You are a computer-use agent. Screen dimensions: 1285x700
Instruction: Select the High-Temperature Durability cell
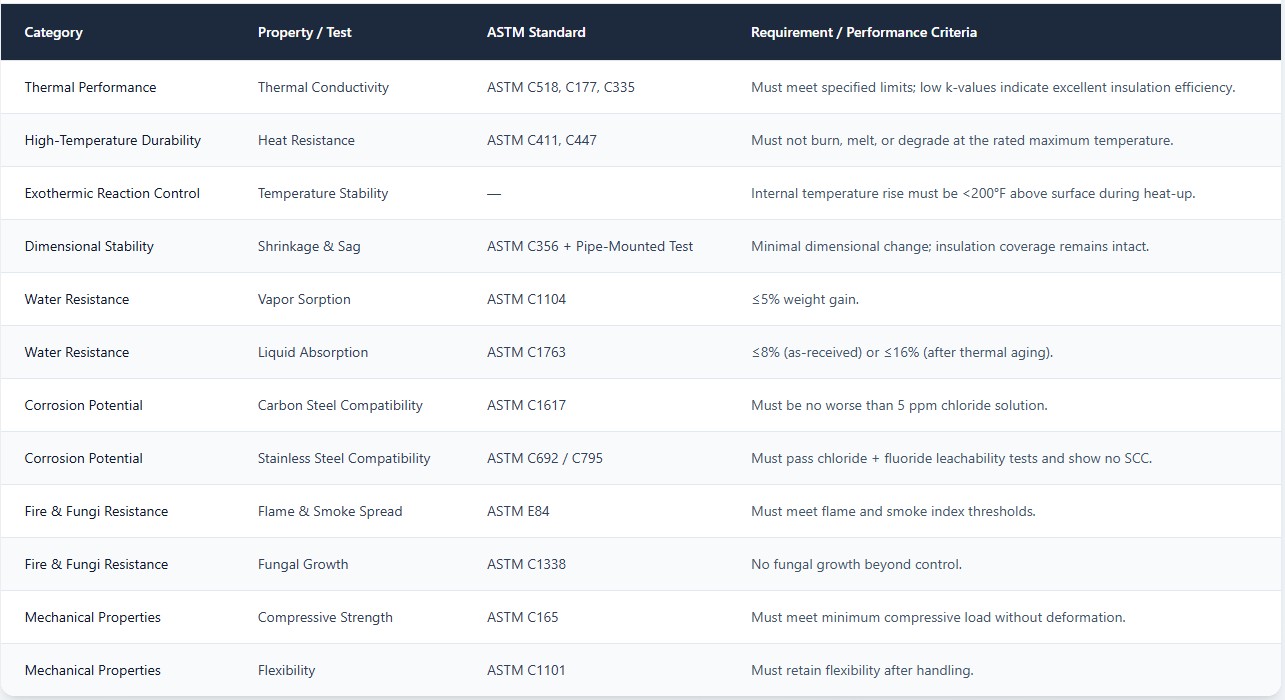click(x=113, y=140)
